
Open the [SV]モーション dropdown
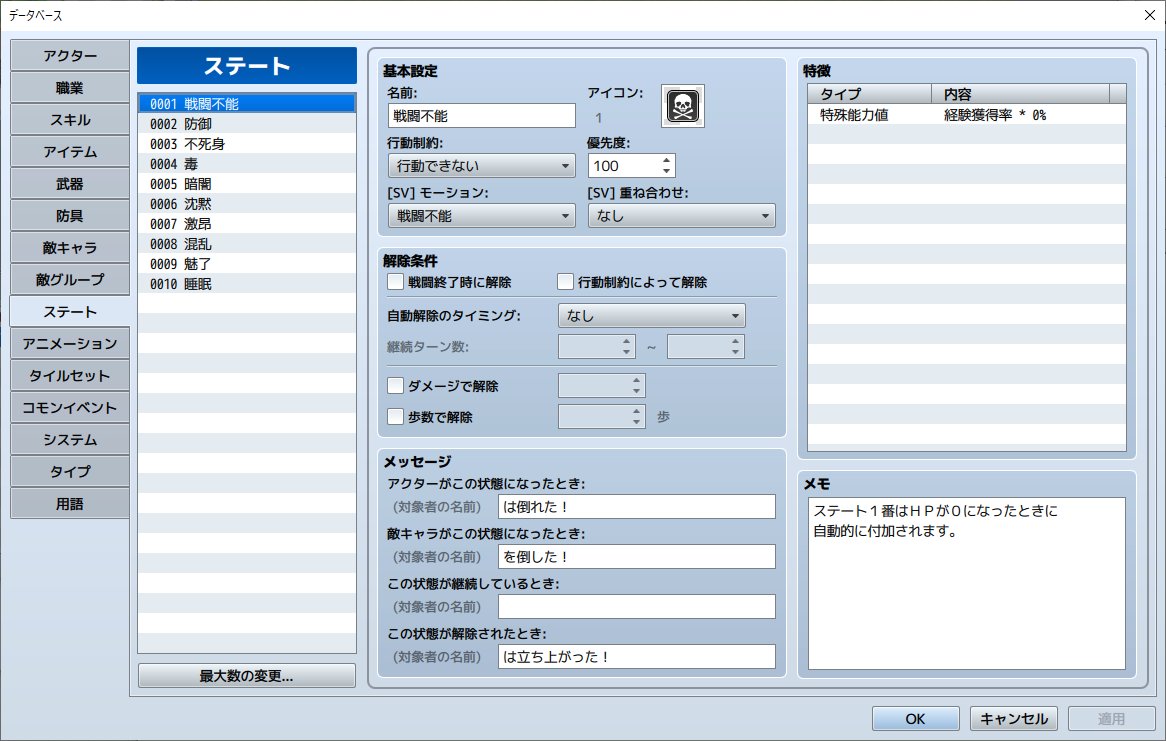[x=481, y=215]
